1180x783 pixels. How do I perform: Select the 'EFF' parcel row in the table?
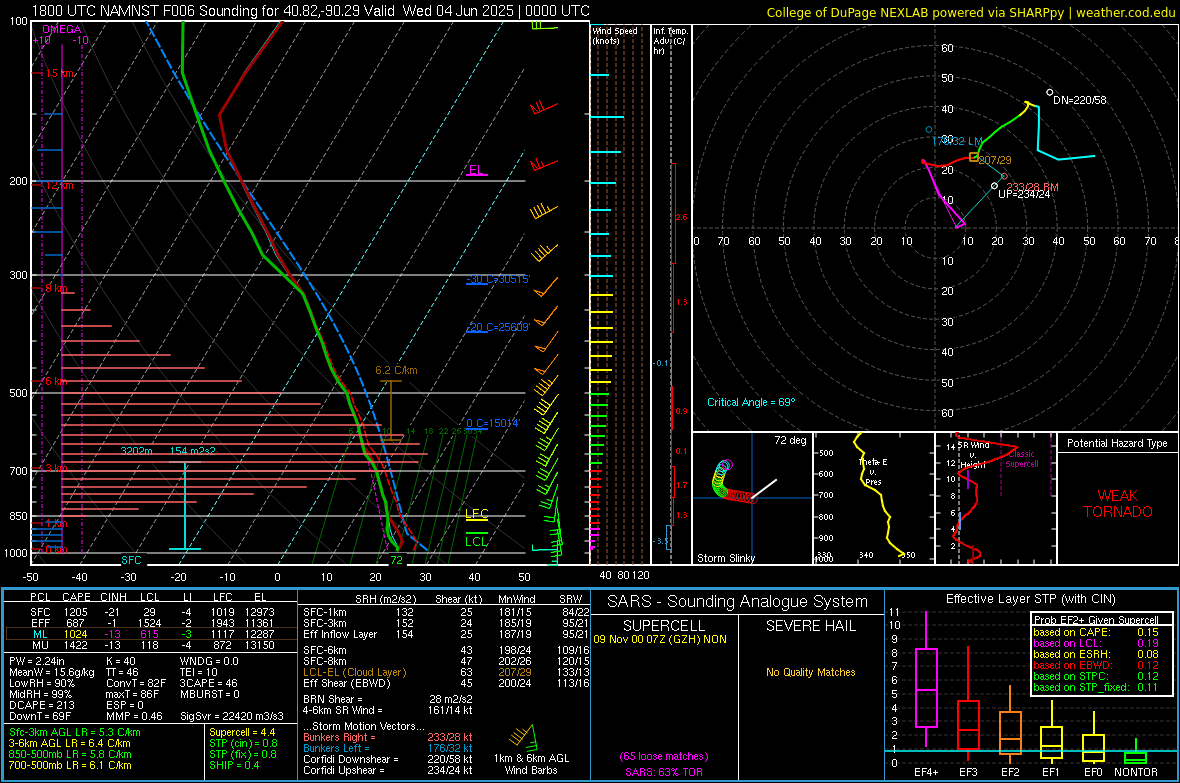[x=151, y=623]
